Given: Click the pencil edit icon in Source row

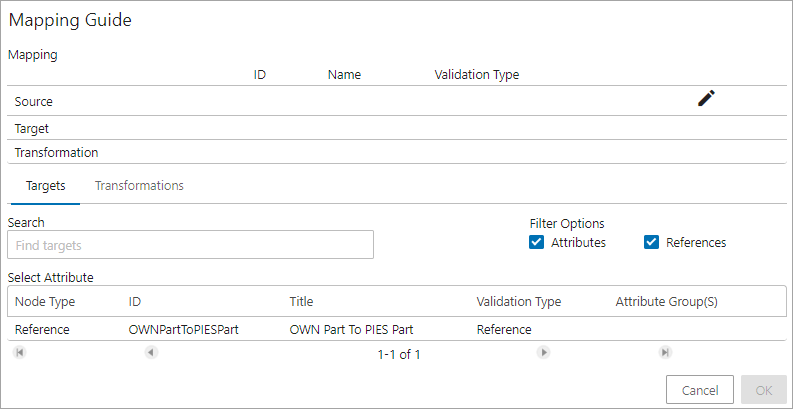Looking at the screenshot, I should 707,99.
